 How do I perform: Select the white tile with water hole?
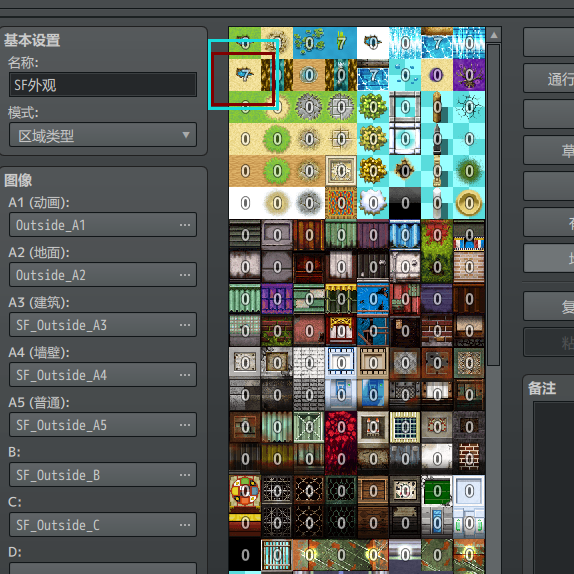coord(373,43)
